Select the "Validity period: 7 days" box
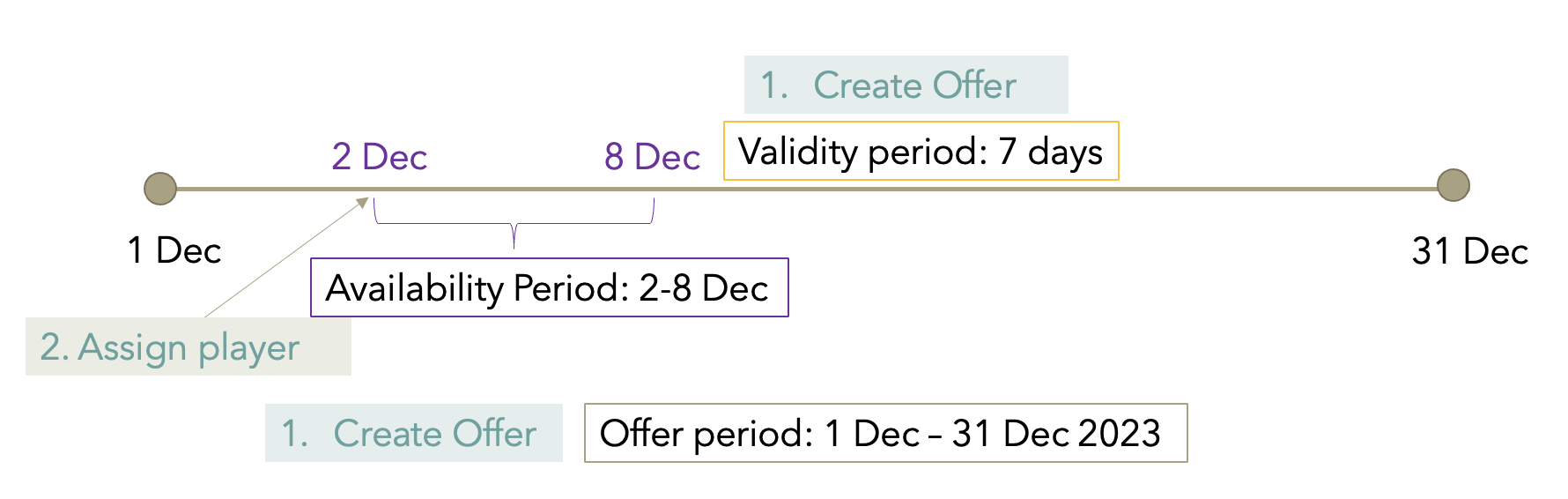Screen dimensions: 1568x499 [x=921, y=152]
